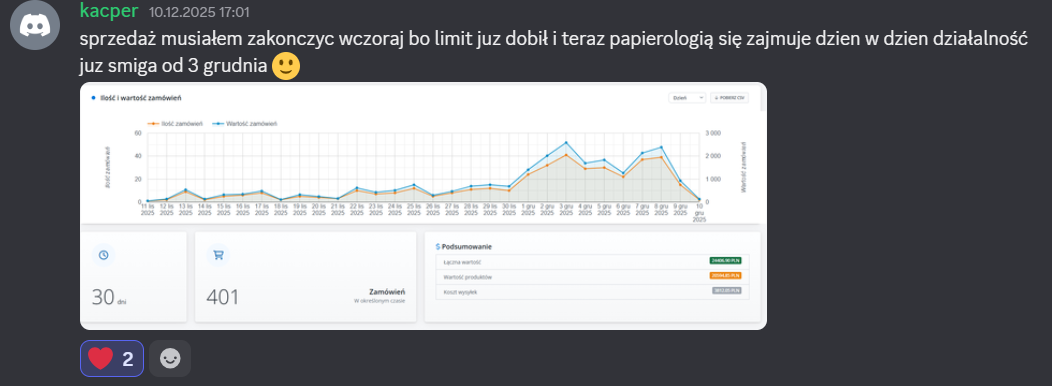Toggle the Wartość zamówień legend item
The width and height of the screenshot is (1052, 386).
[245, 124]
